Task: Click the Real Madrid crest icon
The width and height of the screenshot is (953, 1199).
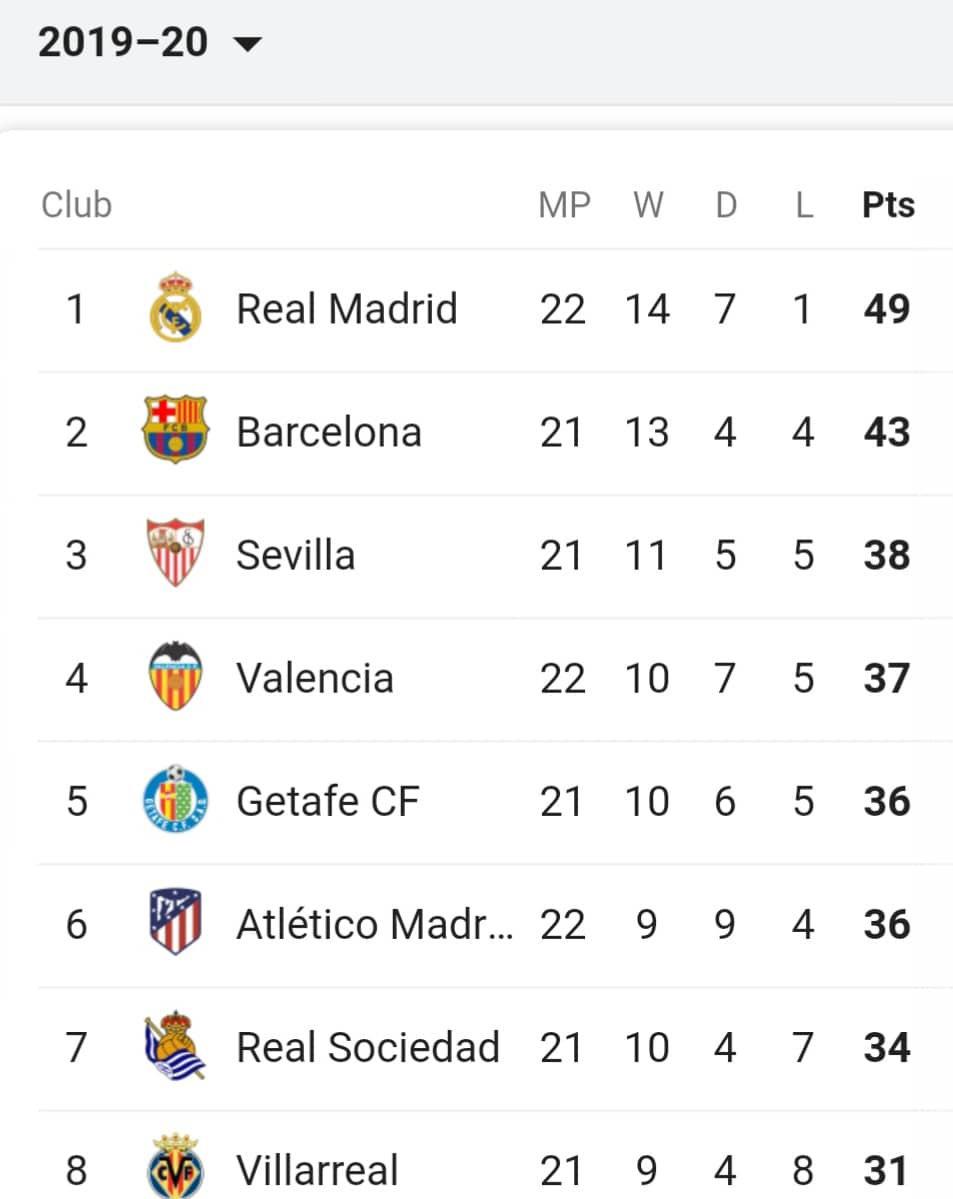Action: 175,308
